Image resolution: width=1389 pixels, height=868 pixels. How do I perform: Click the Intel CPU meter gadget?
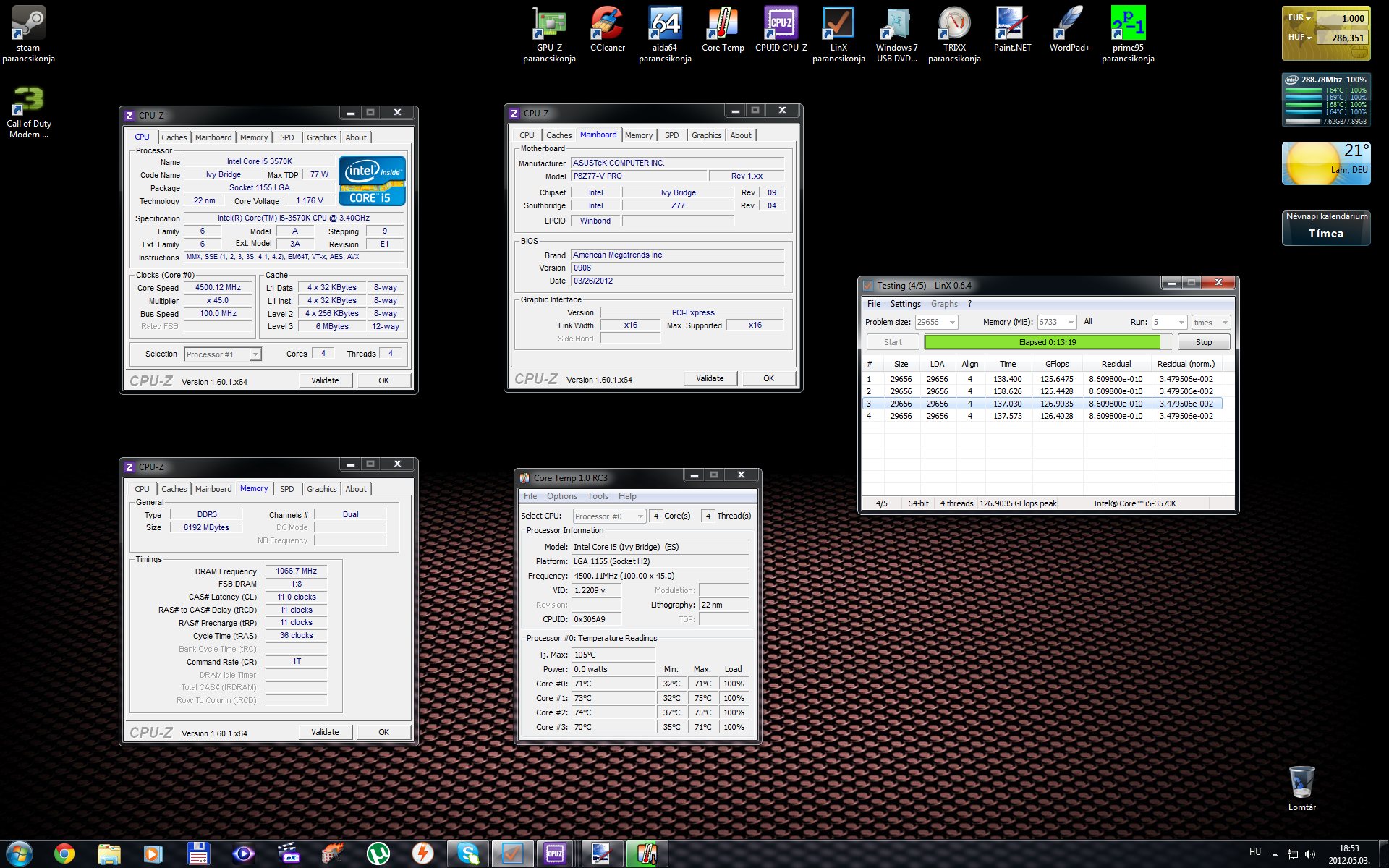tap(1326, 99)
